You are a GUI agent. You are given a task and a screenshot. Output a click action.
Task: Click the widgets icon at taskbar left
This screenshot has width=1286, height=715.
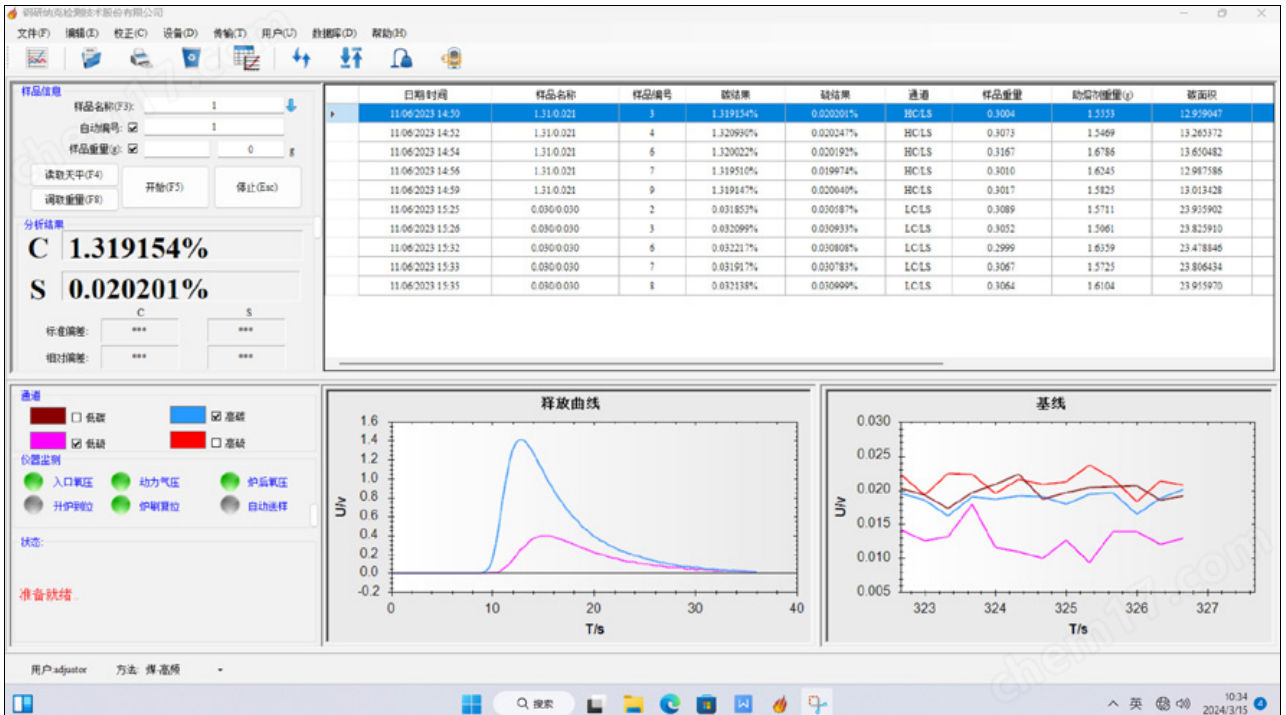point(22,704)
